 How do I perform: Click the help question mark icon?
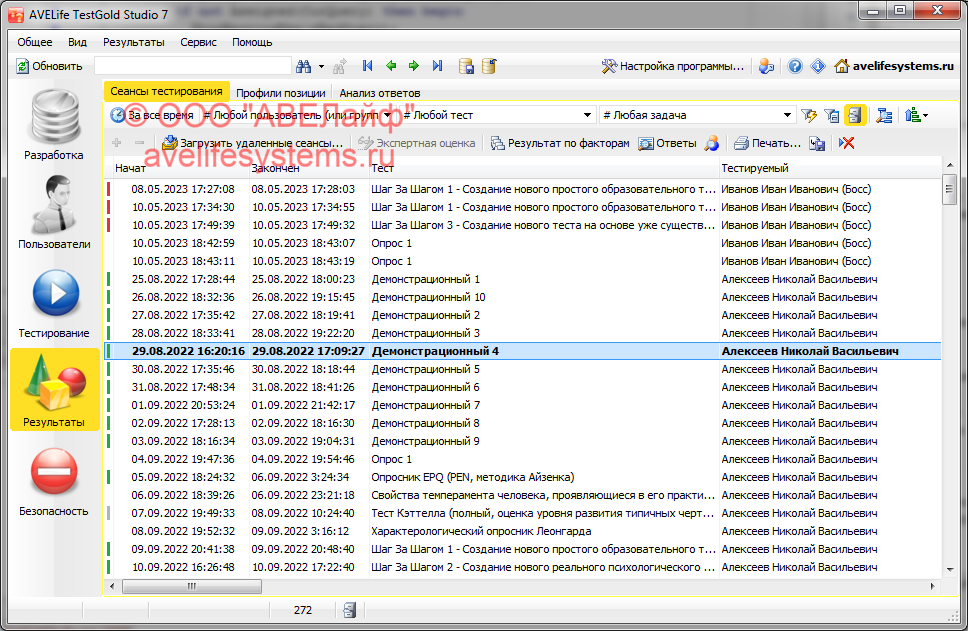pyautogui.click(x=795, y=66)
